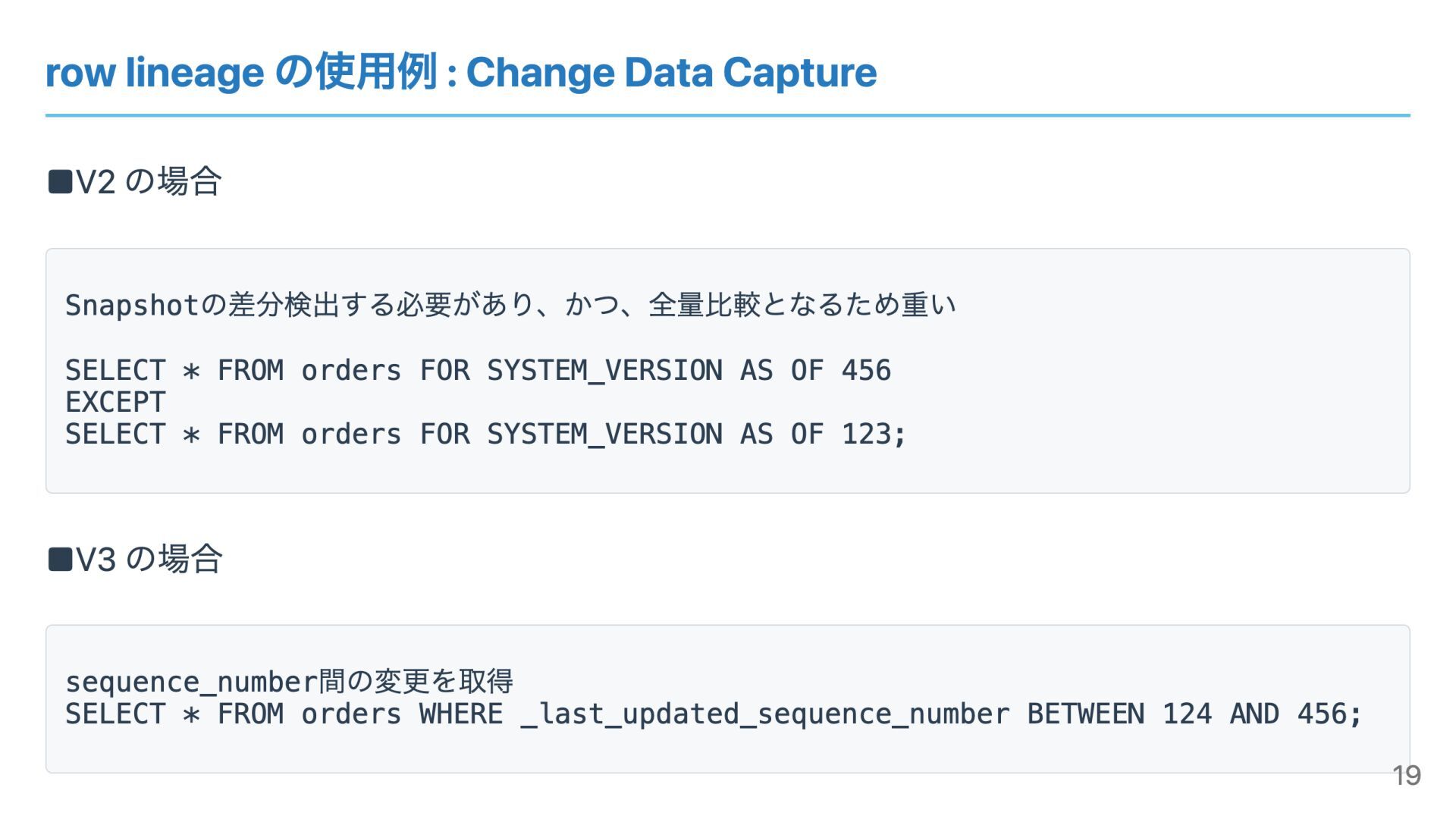Click the slide title about row lineage
The height and width of the screenshot is (819, 1456).
pos(460,73)
